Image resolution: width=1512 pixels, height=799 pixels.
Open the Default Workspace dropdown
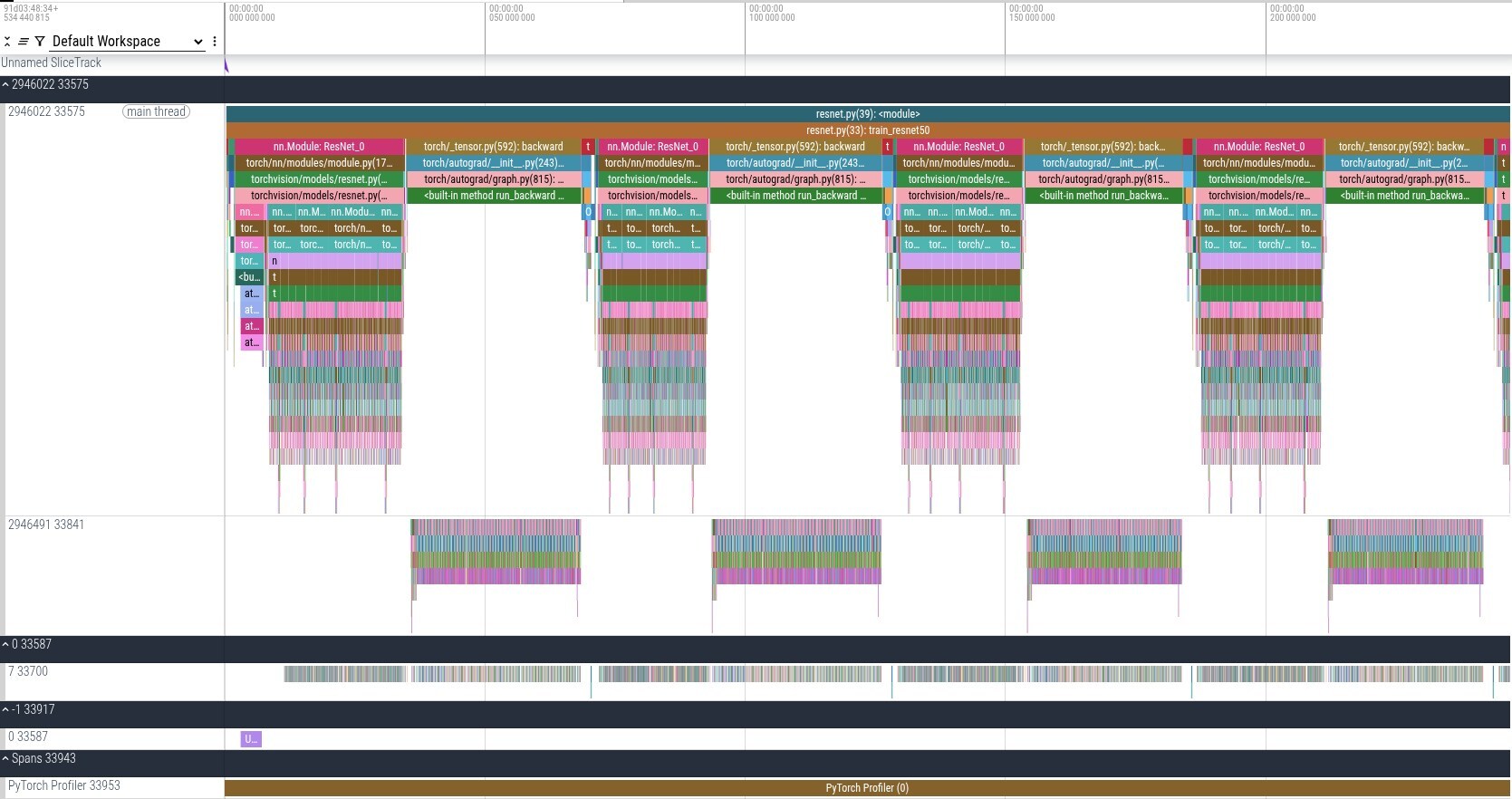click(127, 42)
